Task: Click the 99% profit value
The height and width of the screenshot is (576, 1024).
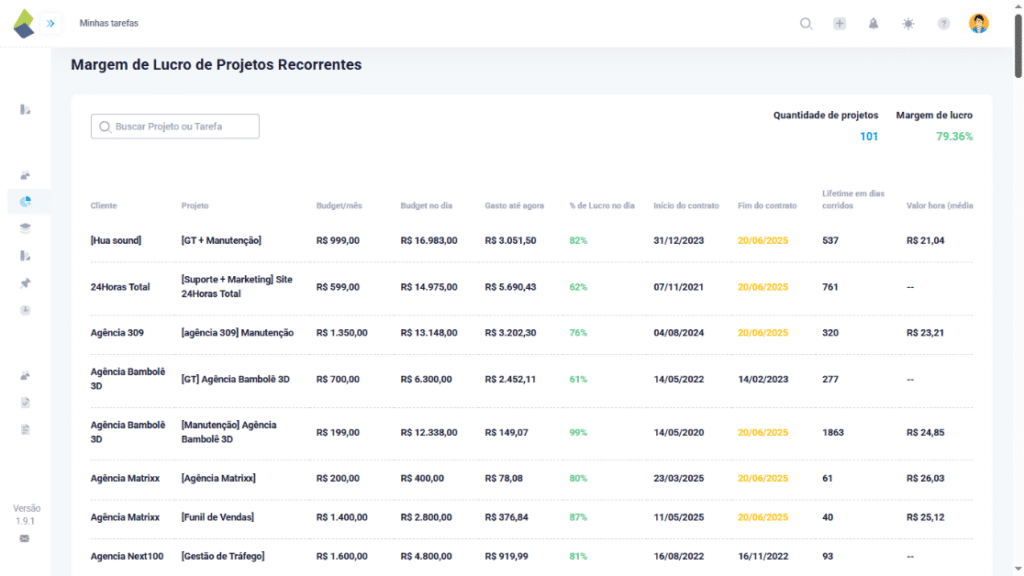Action: pos(578,432)
